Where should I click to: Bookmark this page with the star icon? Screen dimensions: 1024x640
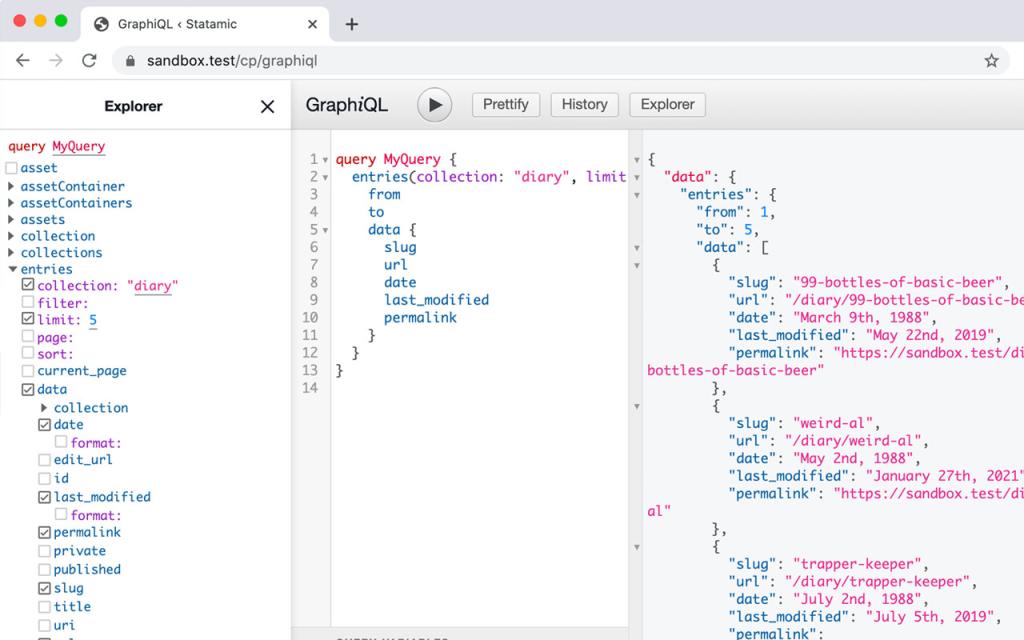991,61
